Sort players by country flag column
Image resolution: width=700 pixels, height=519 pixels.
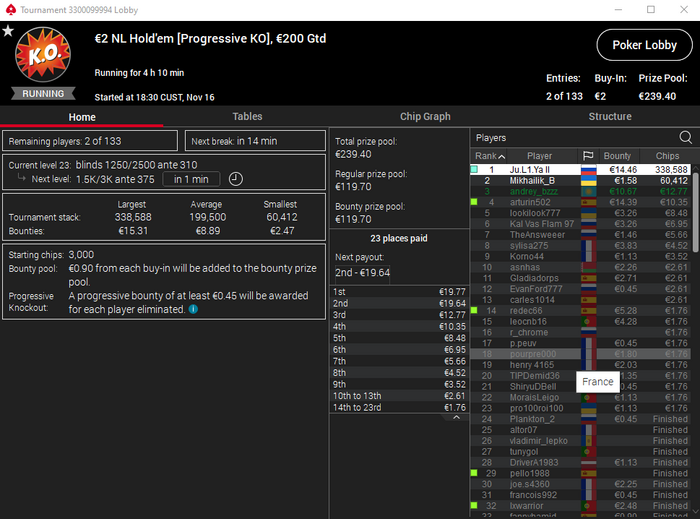(x=588, y=156)
